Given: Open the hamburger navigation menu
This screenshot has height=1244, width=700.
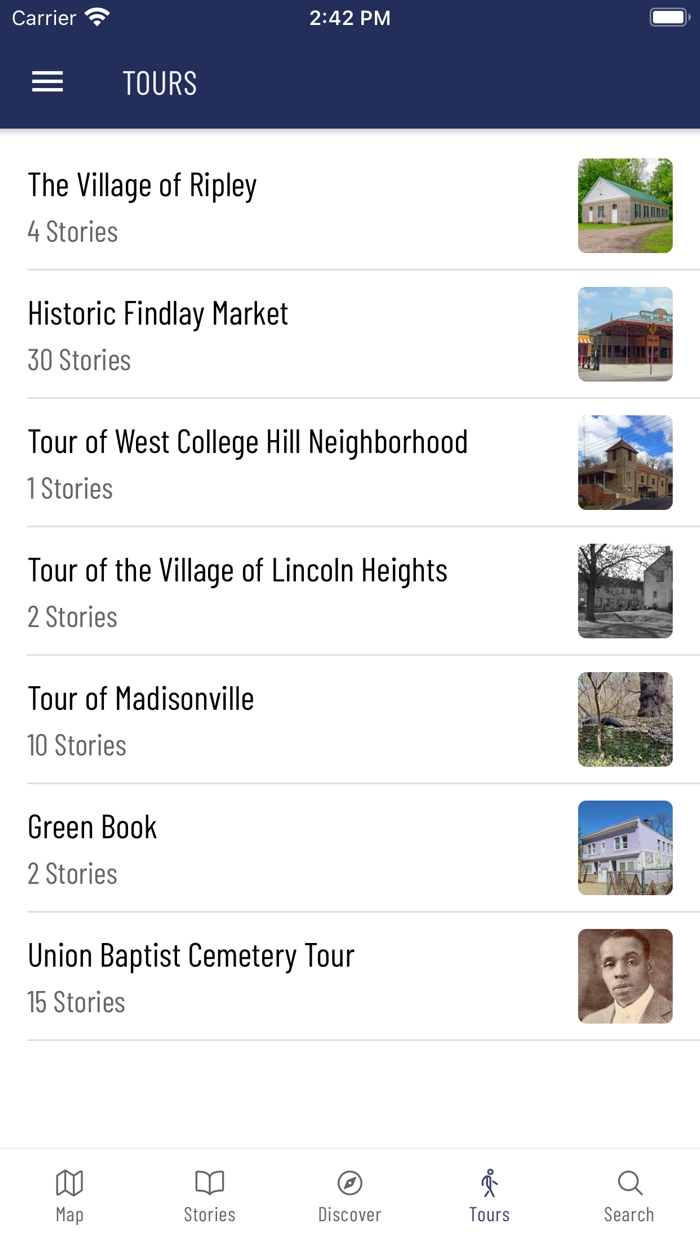Looking at the screenshot, I should click(x=47, y=82).
